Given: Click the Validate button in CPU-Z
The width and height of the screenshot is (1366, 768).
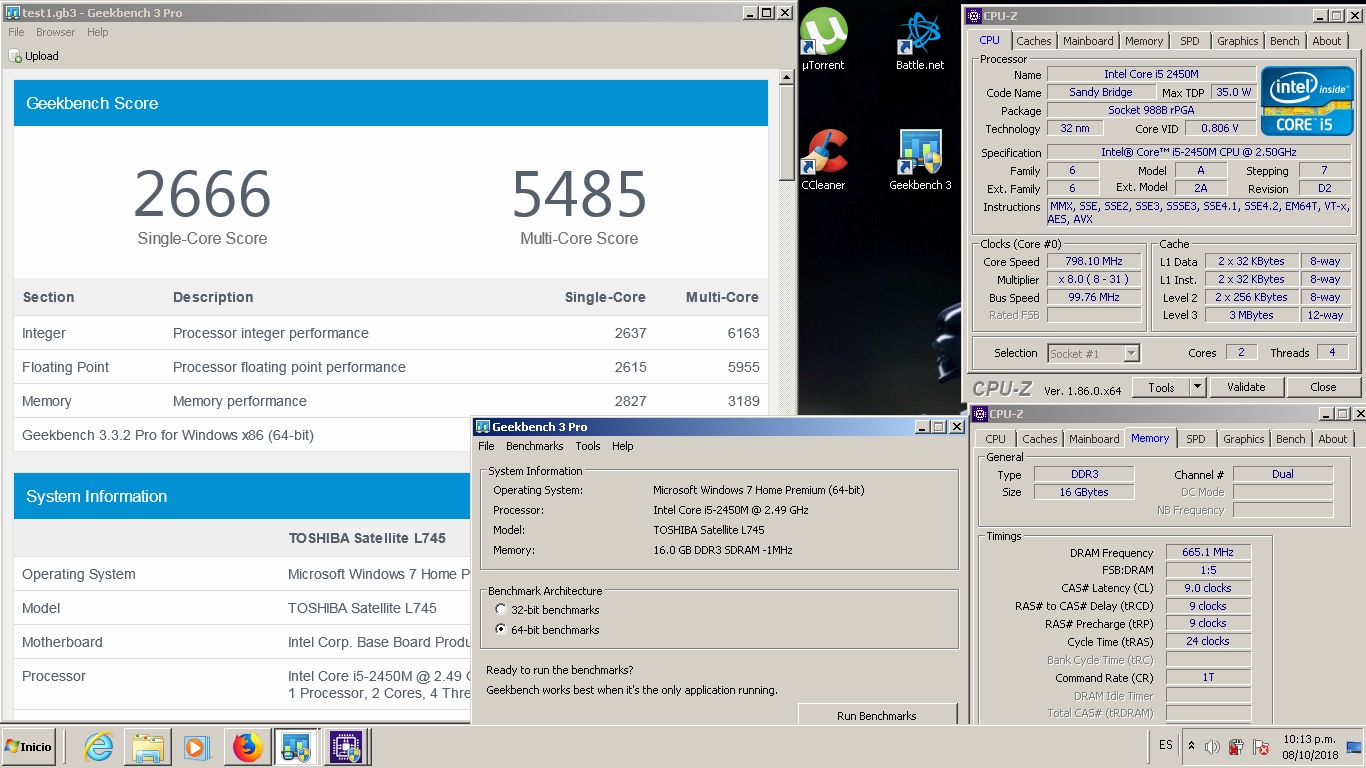Looking at the screenshot, I should pyautogui.click(x=1246, y=387).
